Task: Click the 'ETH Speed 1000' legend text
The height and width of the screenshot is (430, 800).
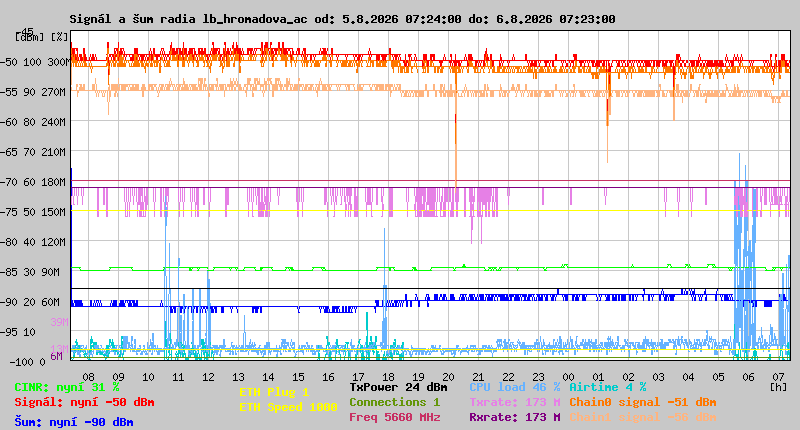Action: (288, 407)
